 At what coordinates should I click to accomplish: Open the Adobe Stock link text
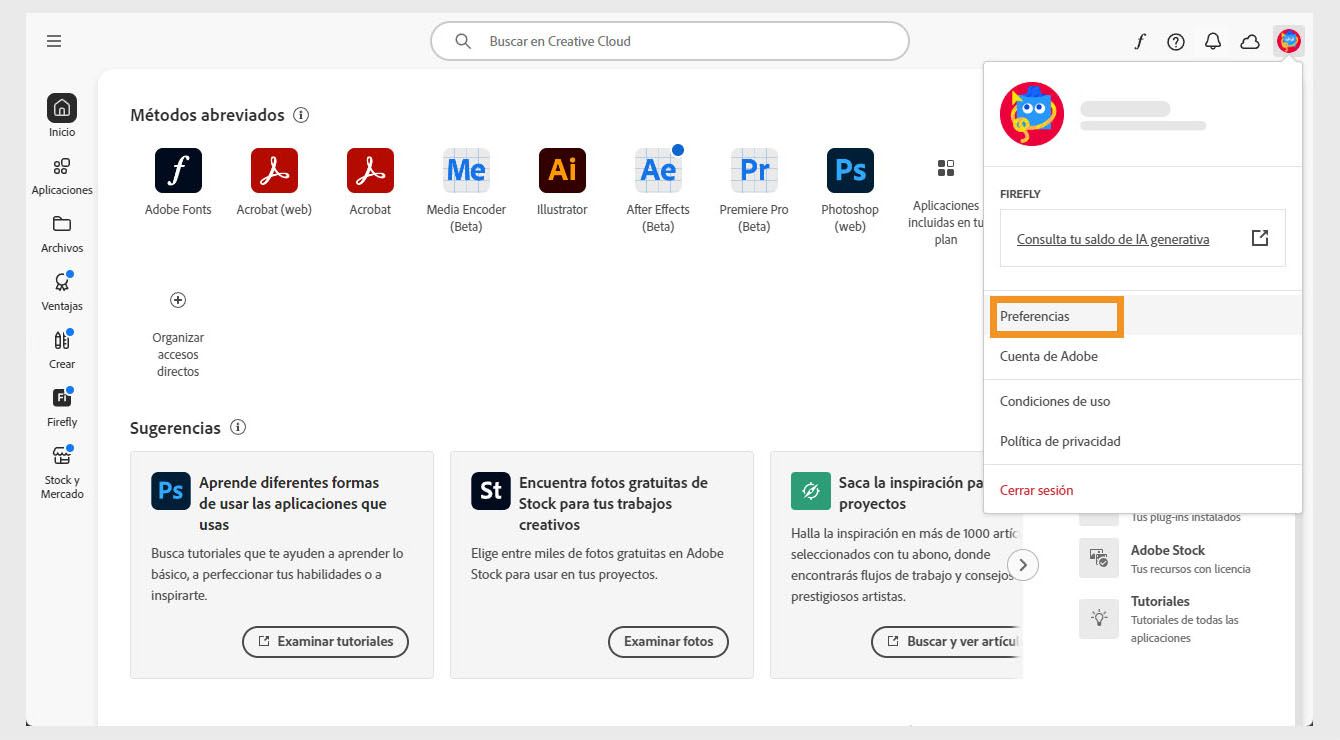1168,550
